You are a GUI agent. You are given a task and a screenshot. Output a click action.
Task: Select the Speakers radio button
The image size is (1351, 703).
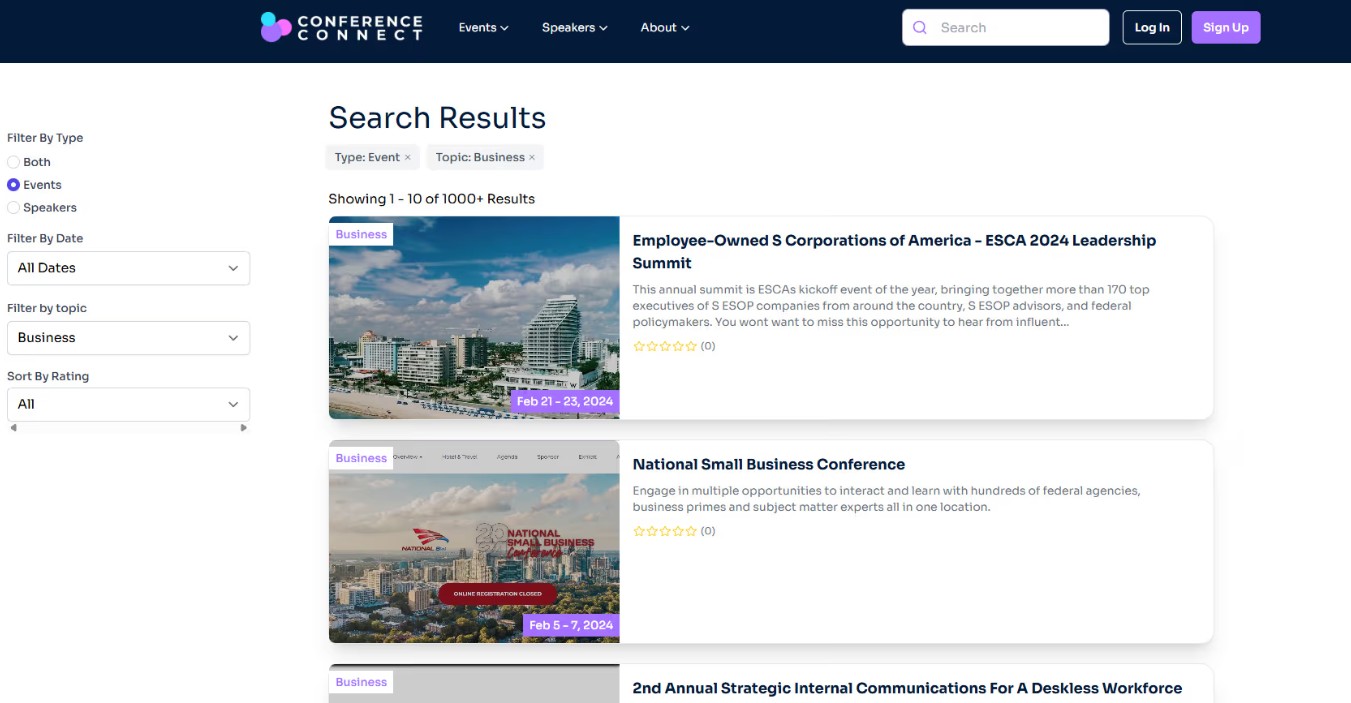click(x=14, y=208)
